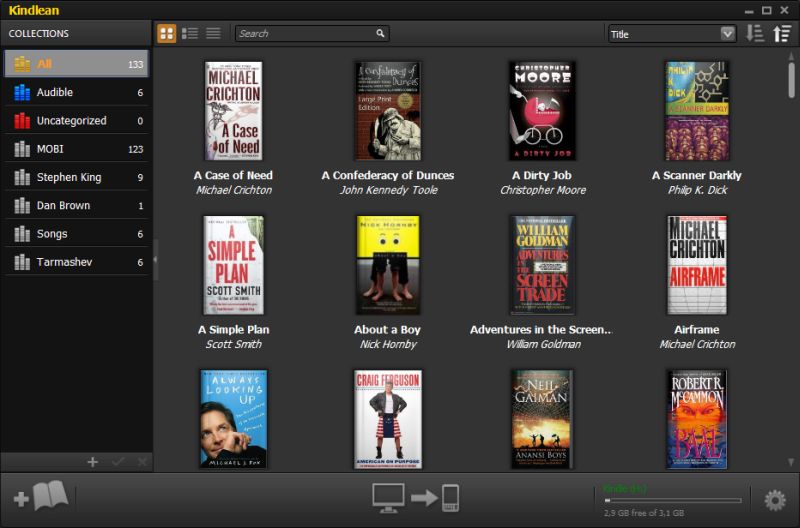Screen dimensions: 800x528
Task: Click the computer monitor transfer icon
Action: coord(388,498)
